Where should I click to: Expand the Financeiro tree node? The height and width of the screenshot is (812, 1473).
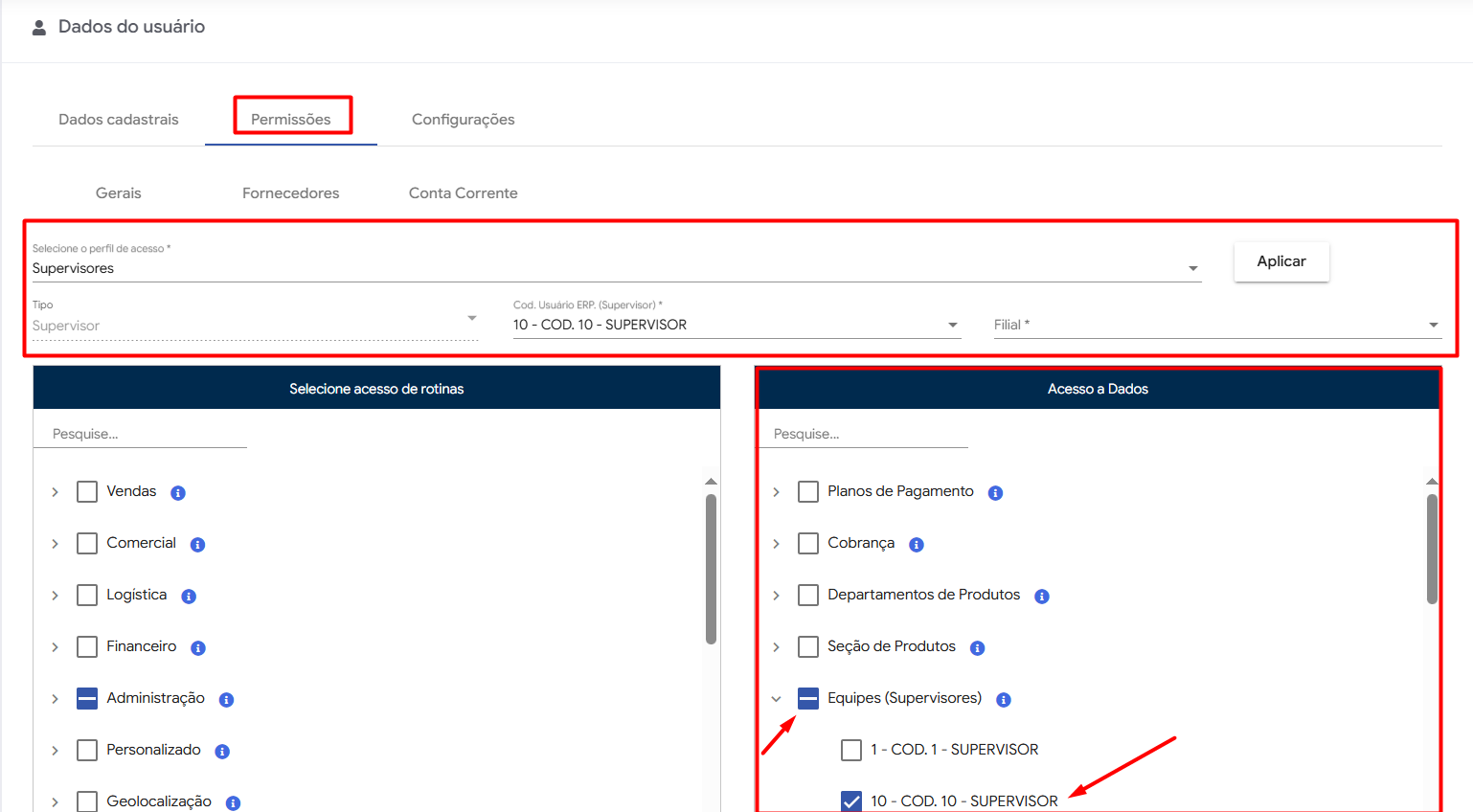tap(56, 647)
